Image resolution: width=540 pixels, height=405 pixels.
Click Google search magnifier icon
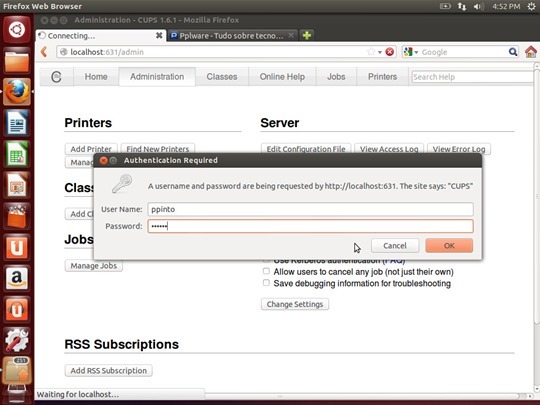[x=513, y=52]
